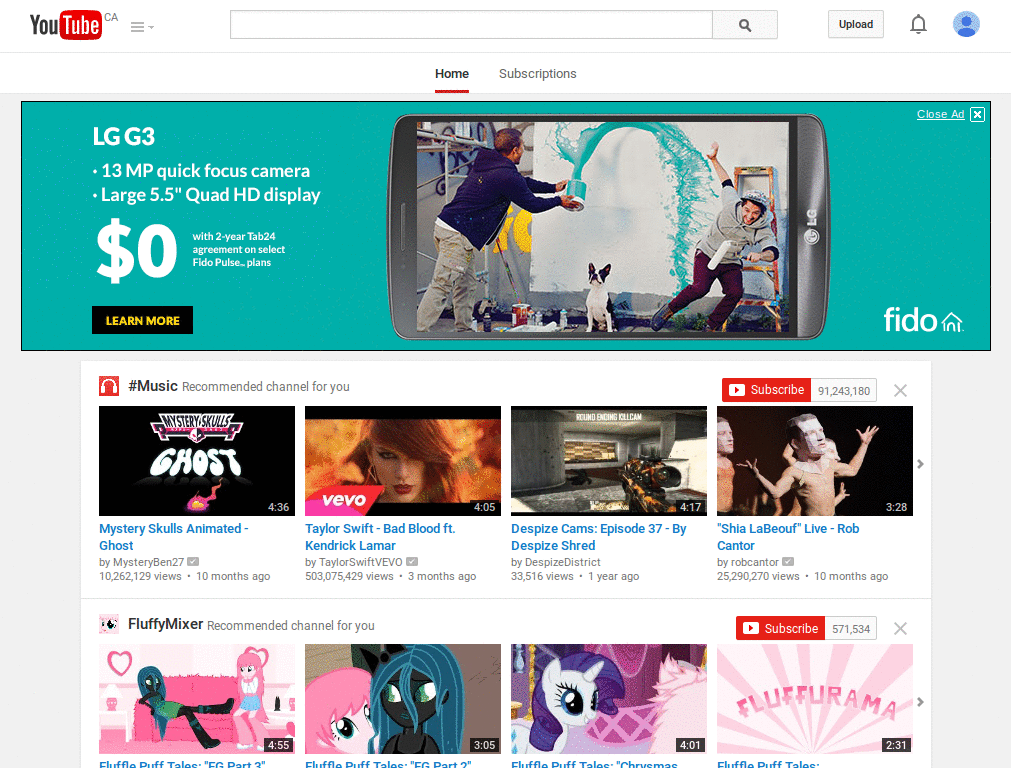
Task: Subscribe to the FluffyMixer channel
Action: click(780, 628)
